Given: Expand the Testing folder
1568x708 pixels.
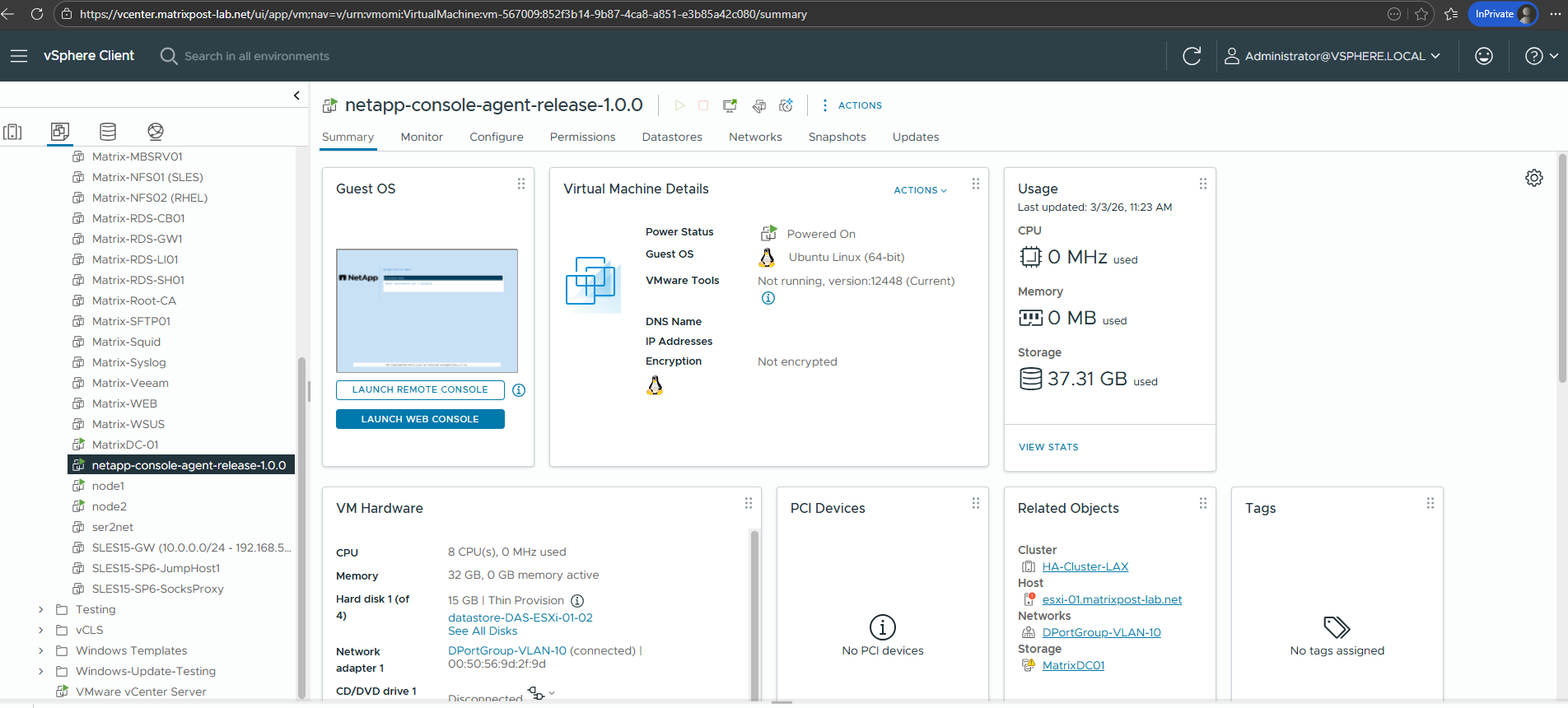Looking at the screenshot, I should pos(41,609).
